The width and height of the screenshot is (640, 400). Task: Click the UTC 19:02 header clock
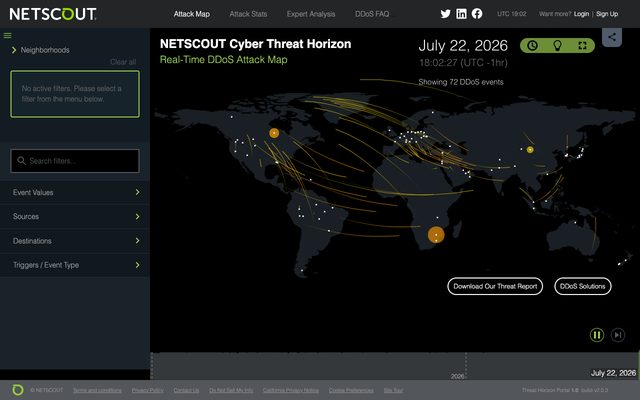511,14
